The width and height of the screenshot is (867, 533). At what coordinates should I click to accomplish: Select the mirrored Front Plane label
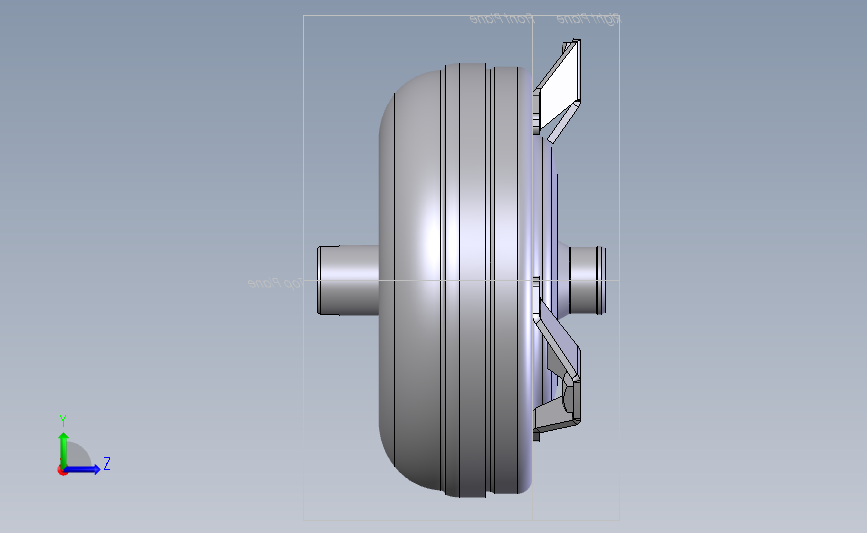coord(502,19)
